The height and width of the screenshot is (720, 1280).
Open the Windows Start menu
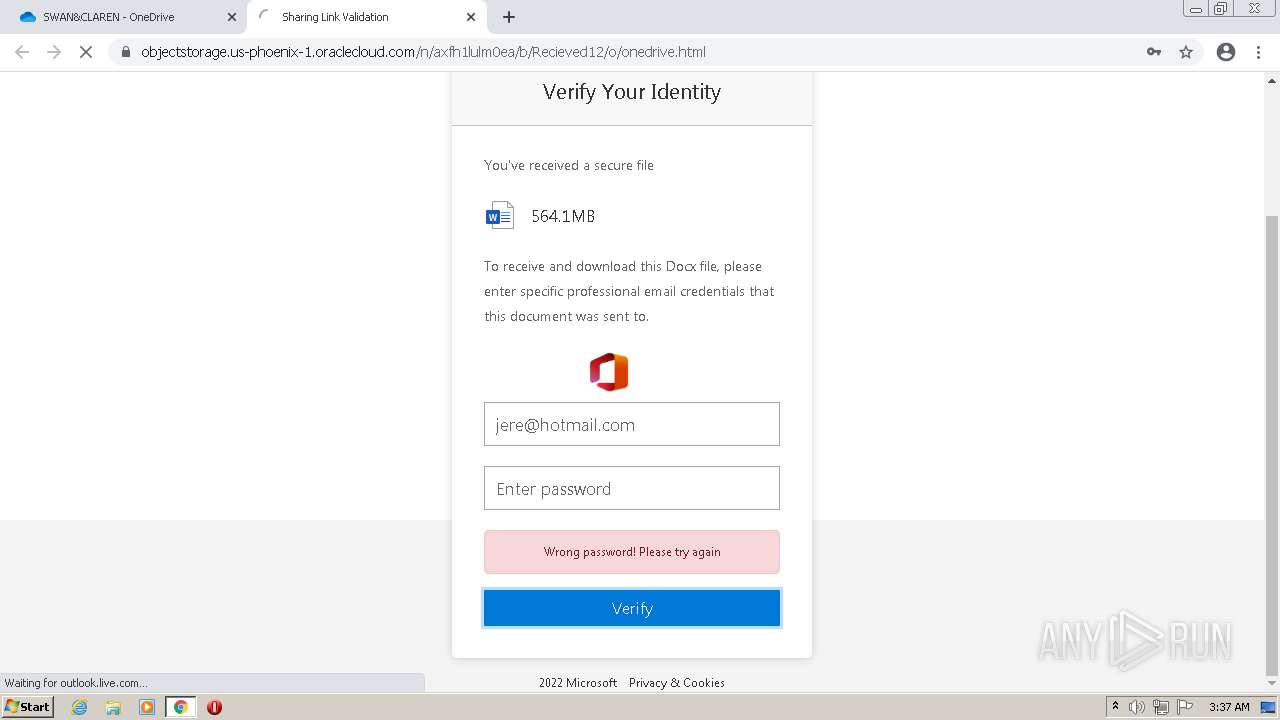pos(28,707)
